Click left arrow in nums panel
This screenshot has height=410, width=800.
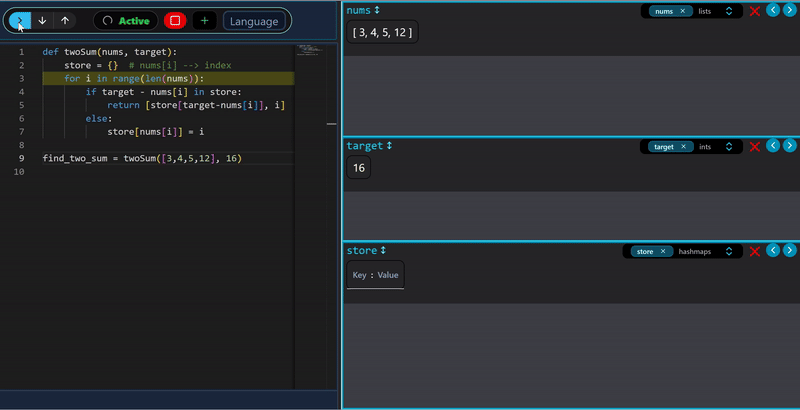(773, 10)
